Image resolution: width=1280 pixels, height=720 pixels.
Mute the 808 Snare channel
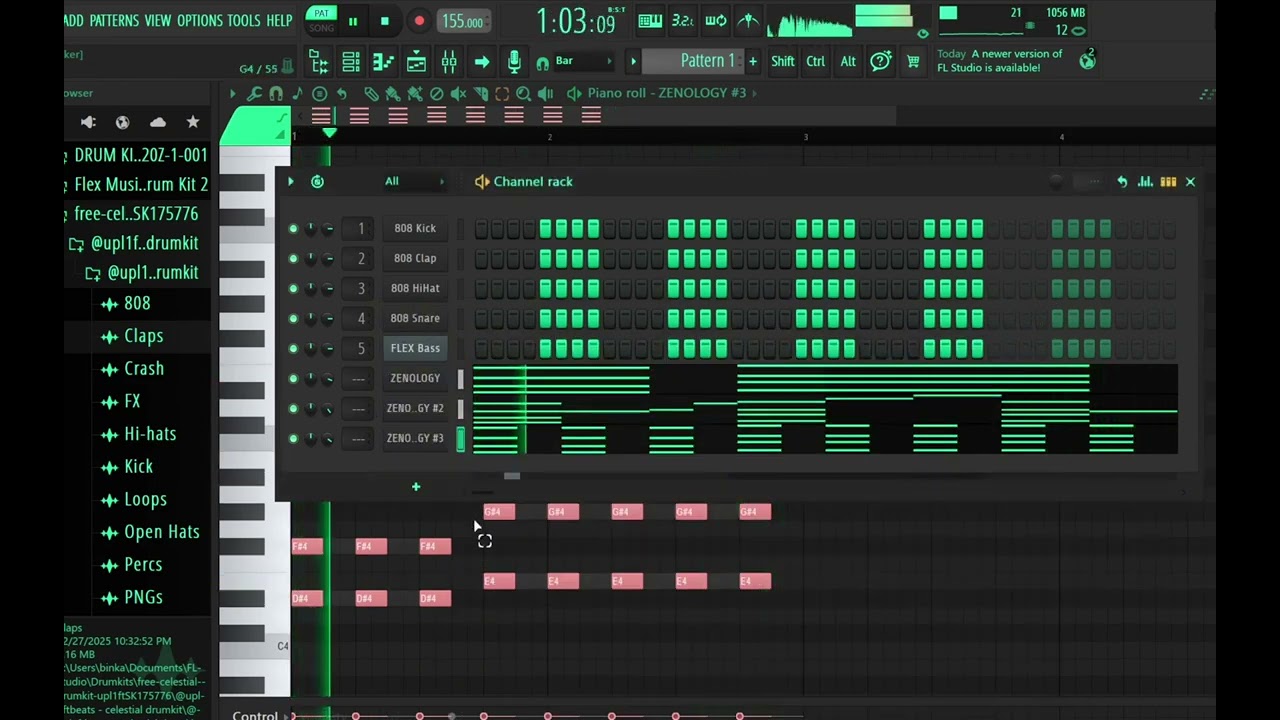tap(293, 319)
